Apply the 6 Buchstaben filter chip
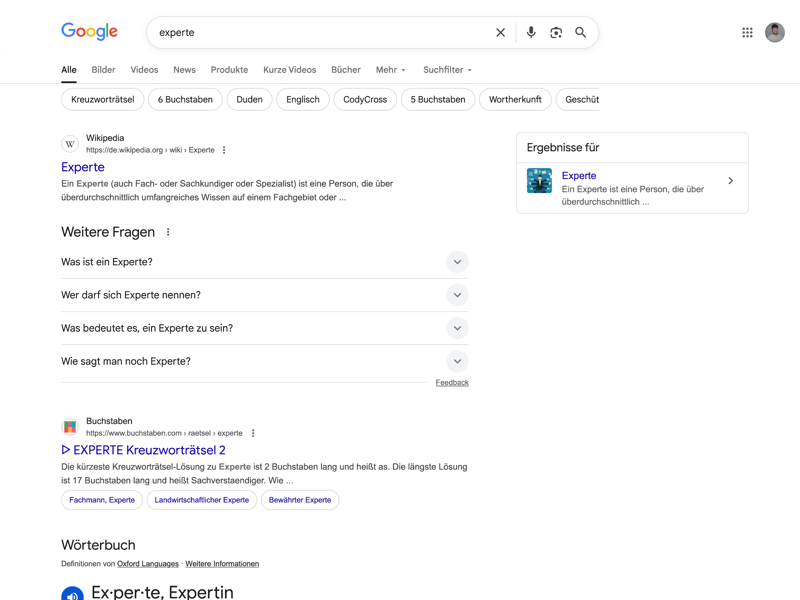 click(185, 99)
